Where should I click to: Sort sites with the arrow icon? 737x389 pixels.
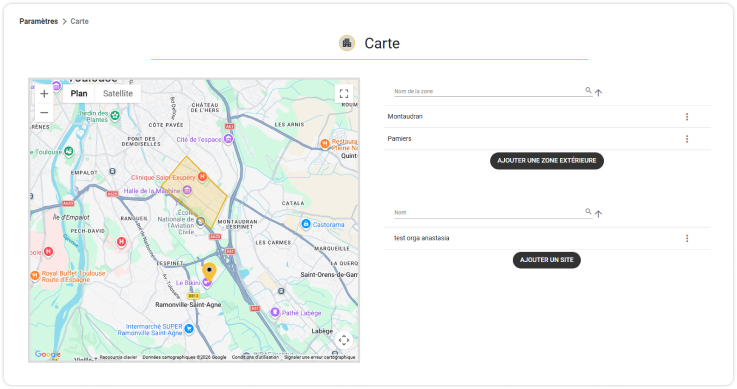[598, 214]
